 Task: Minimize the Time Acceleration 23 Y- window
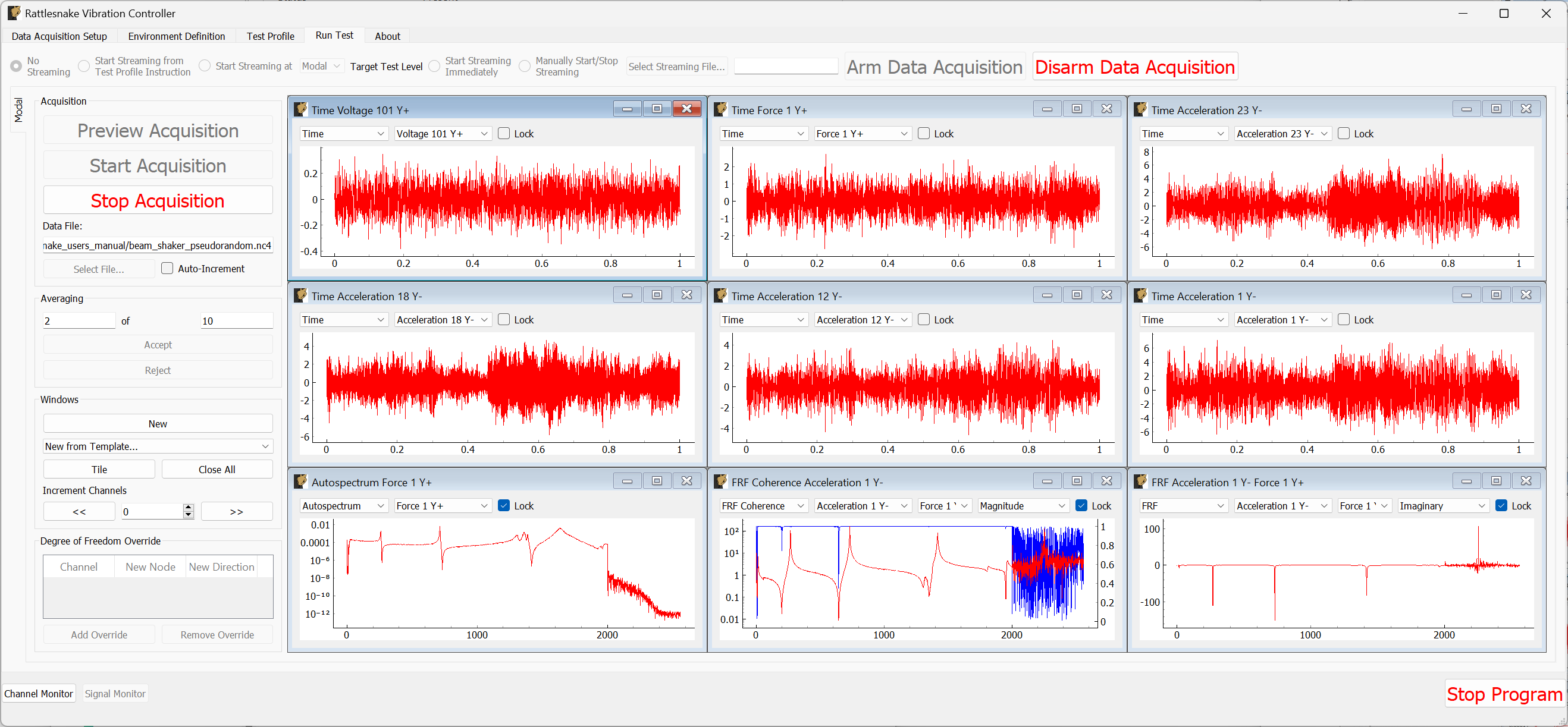[x=1466, y=108]
